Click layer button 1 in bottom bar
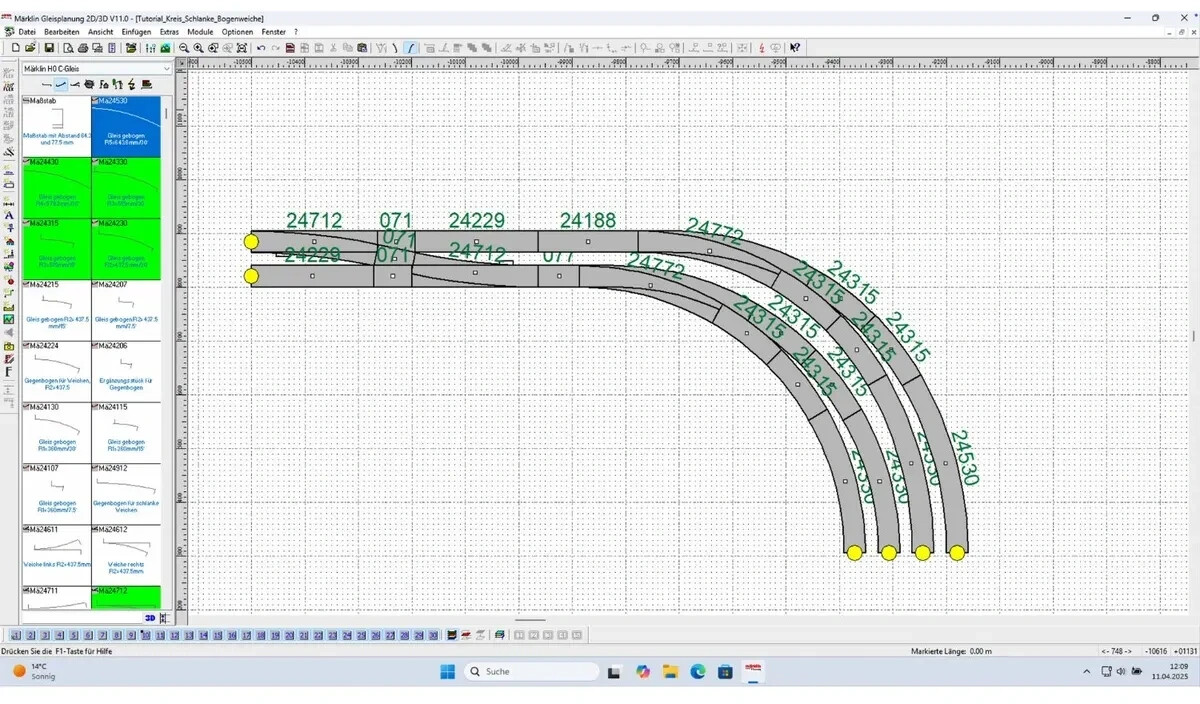 point(16,635)
